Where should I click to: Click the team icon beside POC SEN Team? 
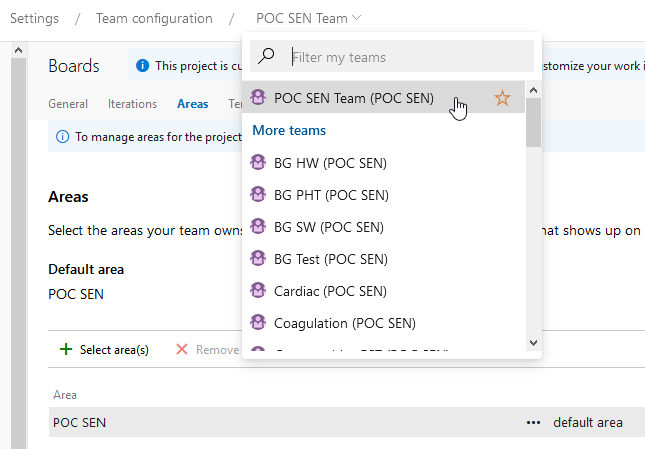(x=258, y=97)
